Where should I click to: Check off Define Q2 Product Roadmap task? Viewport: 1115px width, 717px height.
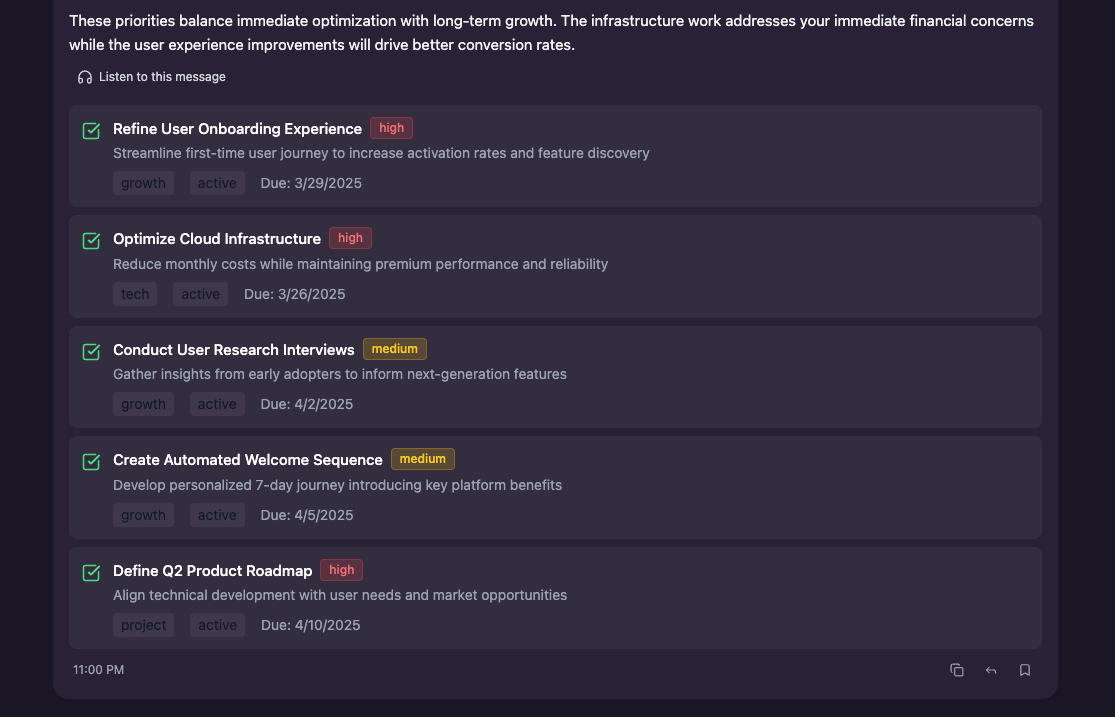click(91, 573)
